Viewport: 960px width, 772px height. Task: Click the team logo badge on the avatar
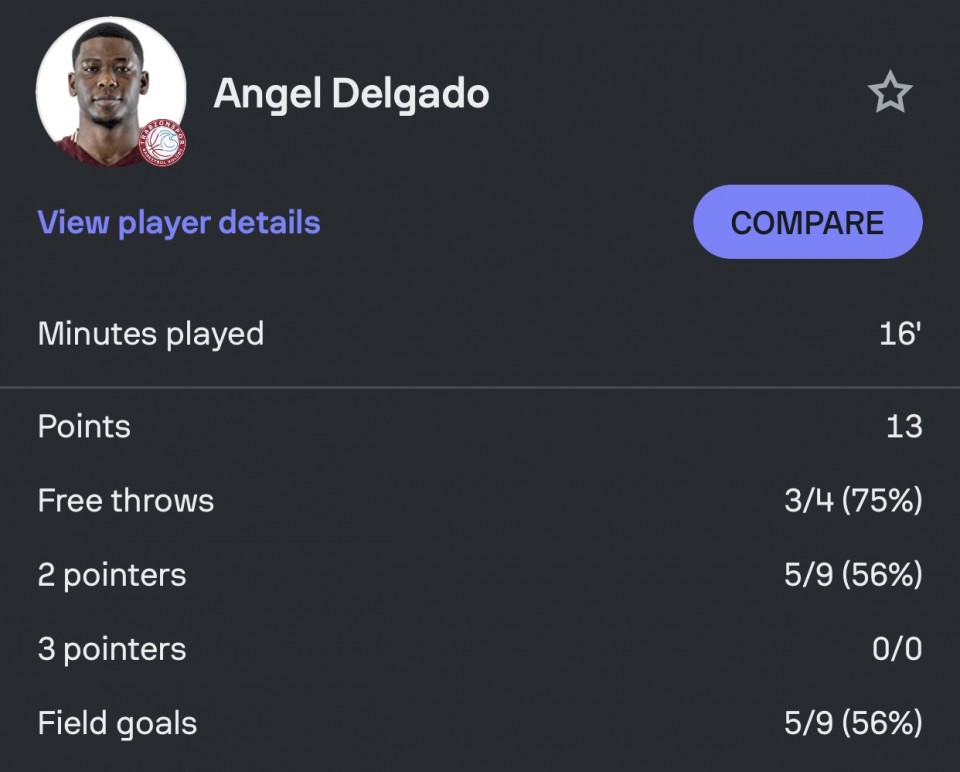162,145
